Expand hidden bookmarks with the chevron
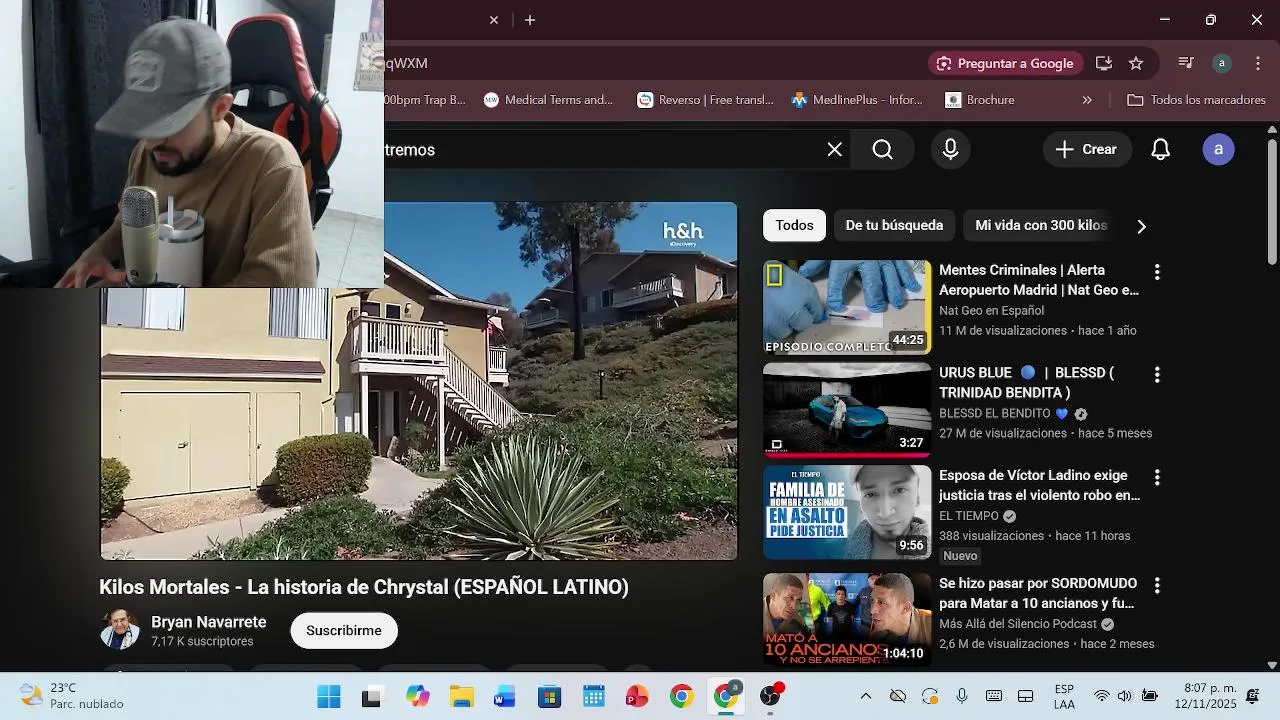Screen dimensions: 1280x720 pyautogui.click(x=1087, y=100)
